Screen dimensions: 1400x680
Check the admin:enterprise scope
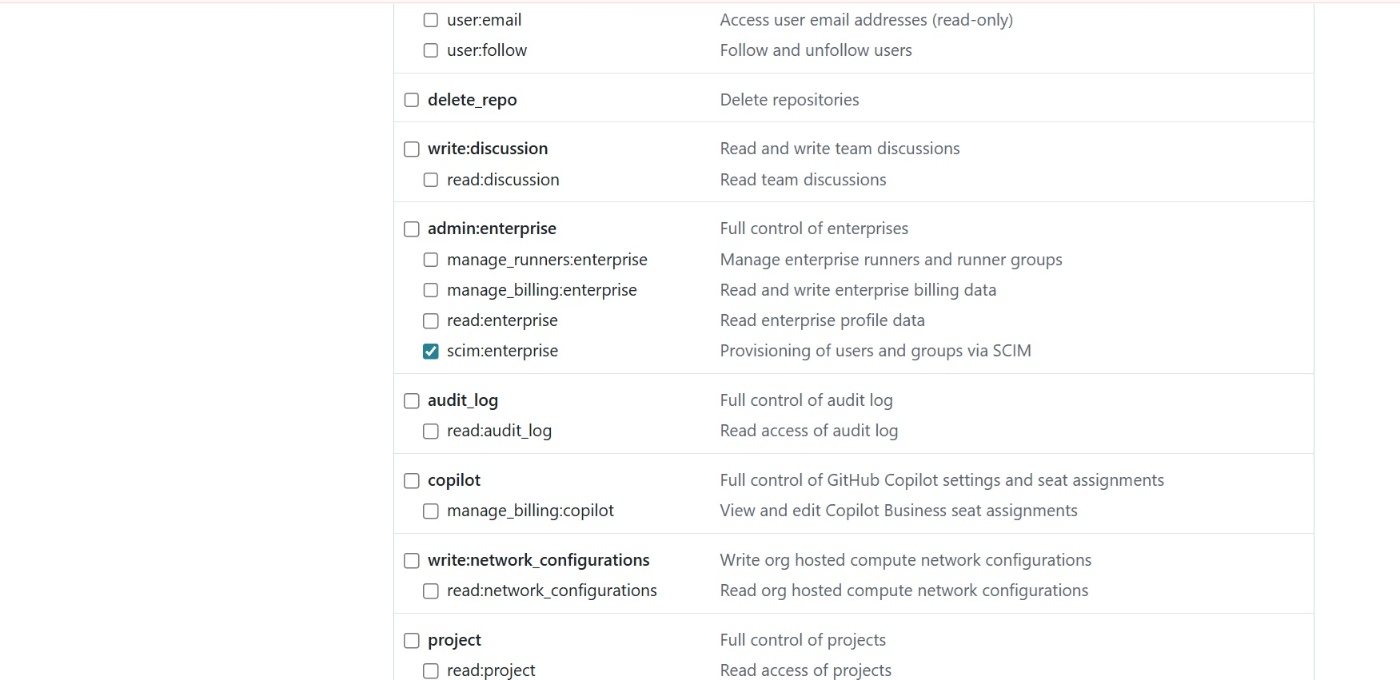click(412, 229)
